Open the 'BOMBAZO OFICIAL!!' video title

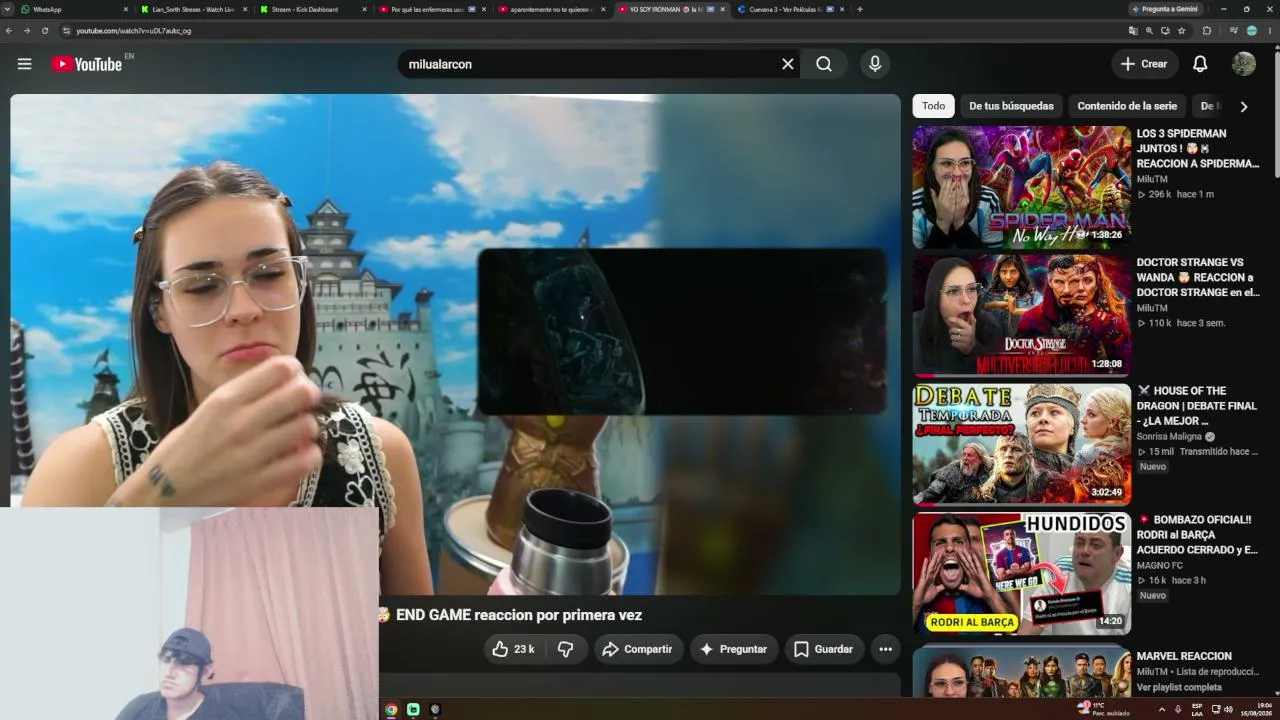[1197, 535]
